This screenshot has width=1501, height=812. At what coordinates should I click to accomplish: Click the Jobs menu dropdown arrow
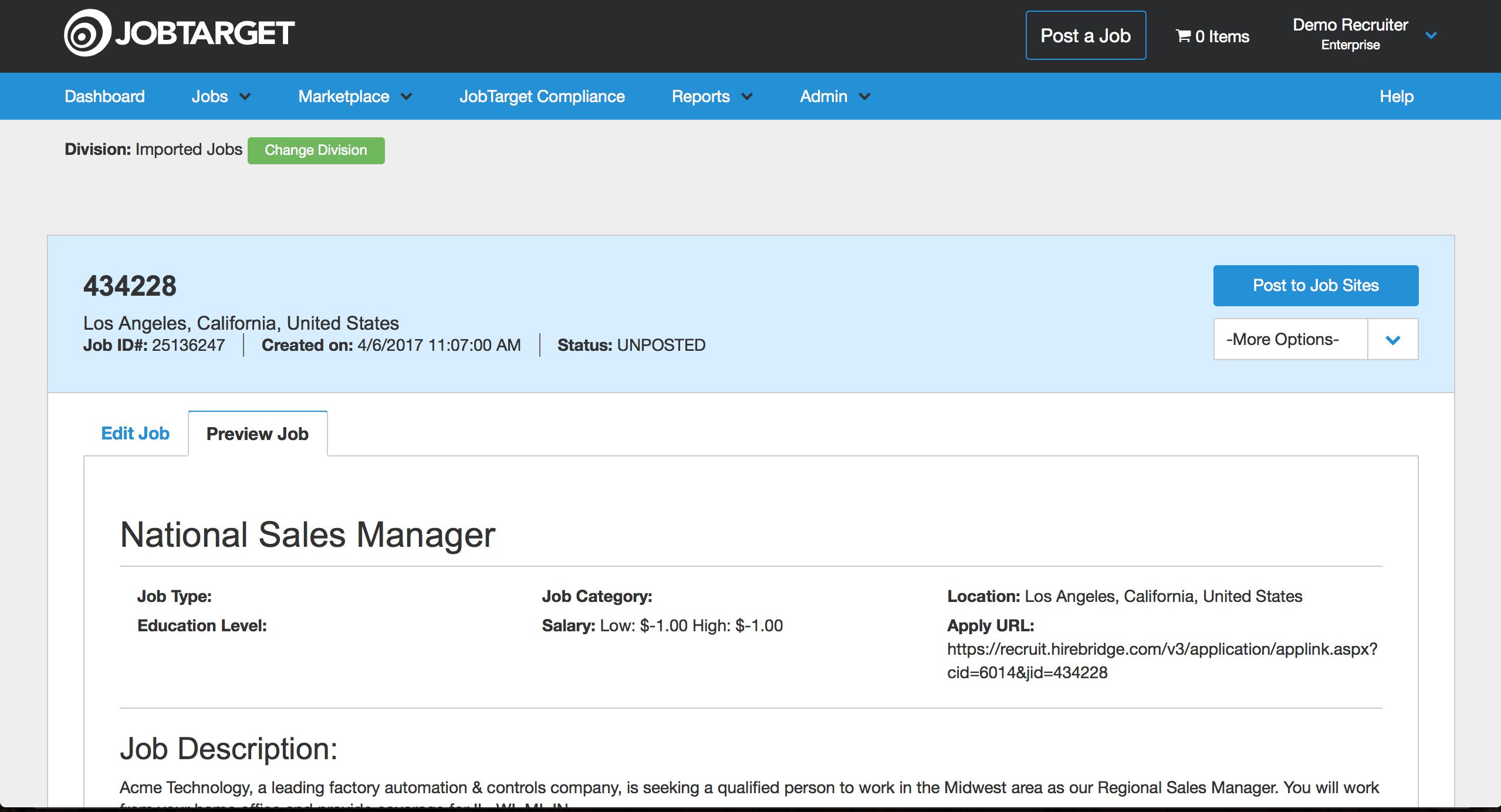click(x=245, y=96)
